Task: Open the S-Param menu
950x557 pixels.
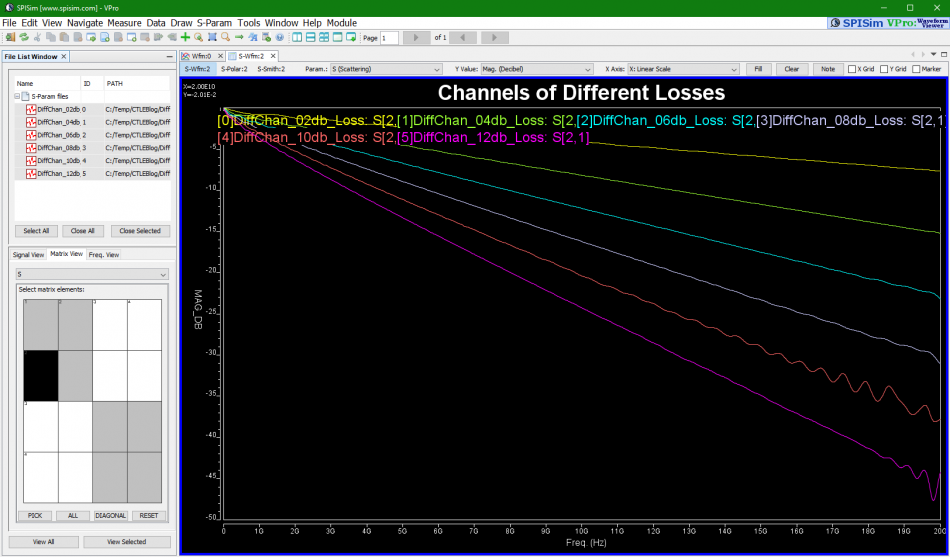Action: (215, 22)
